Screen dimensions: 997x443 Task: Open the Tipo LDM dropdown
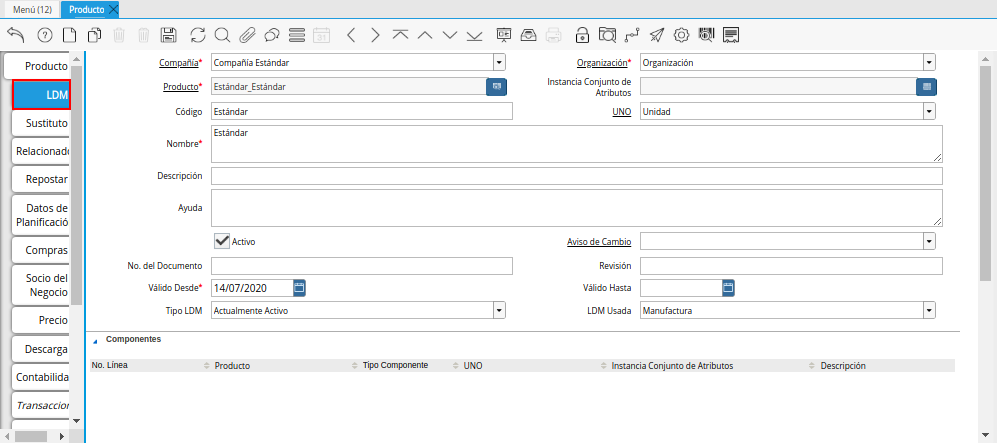[499, 310]
